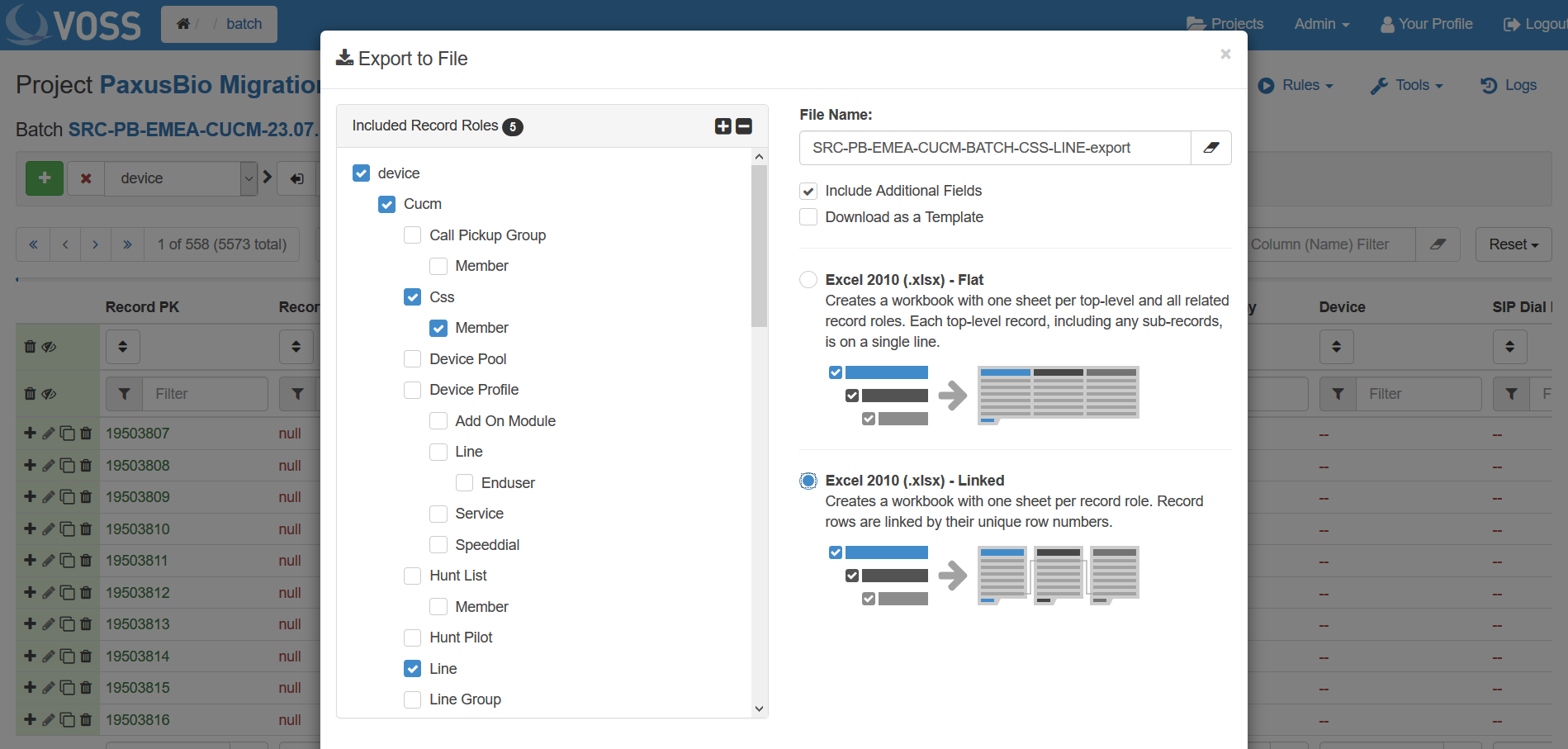
Task: Clear the file name with eraser icon
Action: [x=1210, y=148]
